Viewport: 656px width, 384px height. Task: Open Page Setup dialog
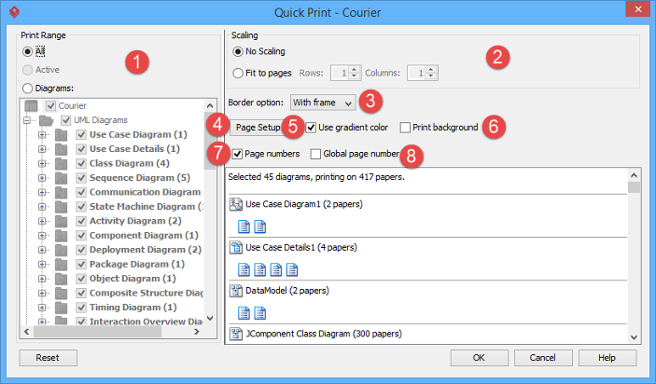[257, 127]
